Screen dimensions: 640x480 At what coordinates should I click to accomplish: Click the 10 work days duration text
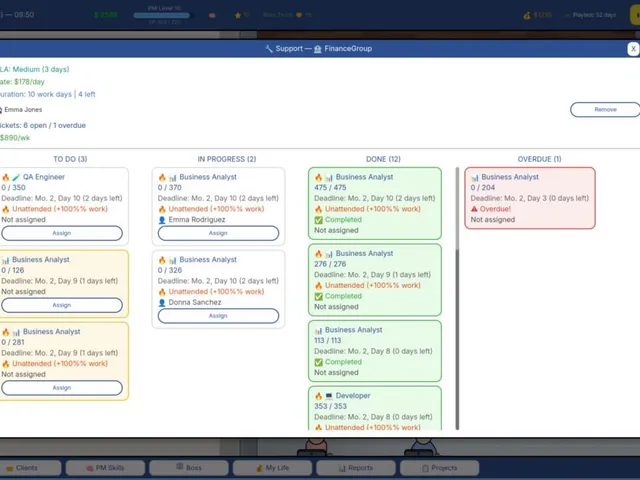(49, 94)
